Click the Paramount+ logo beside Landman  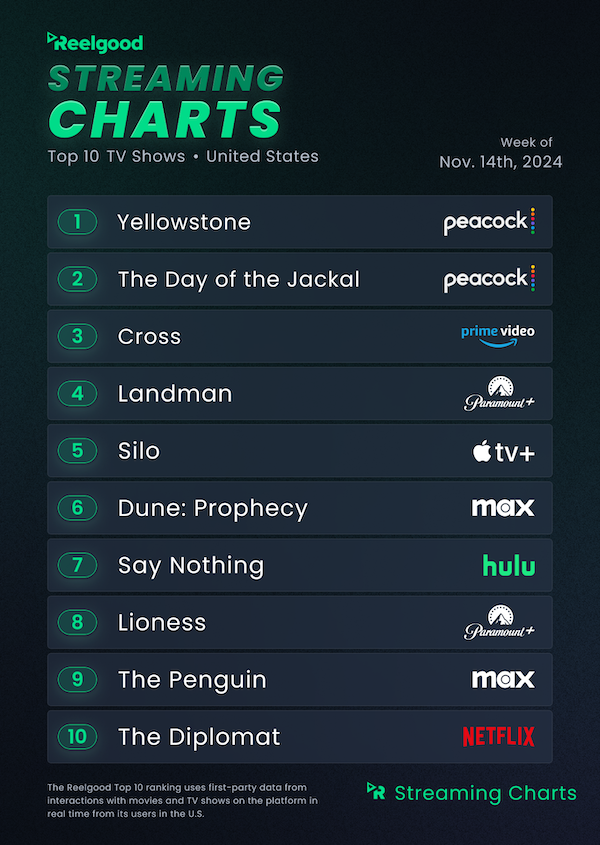498,393
